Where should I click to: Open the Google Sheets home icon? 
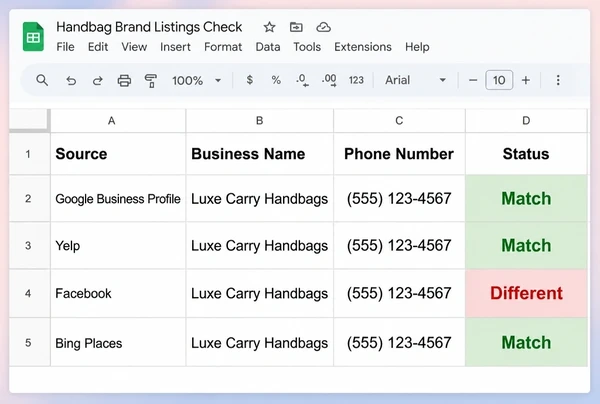point(33,37)
